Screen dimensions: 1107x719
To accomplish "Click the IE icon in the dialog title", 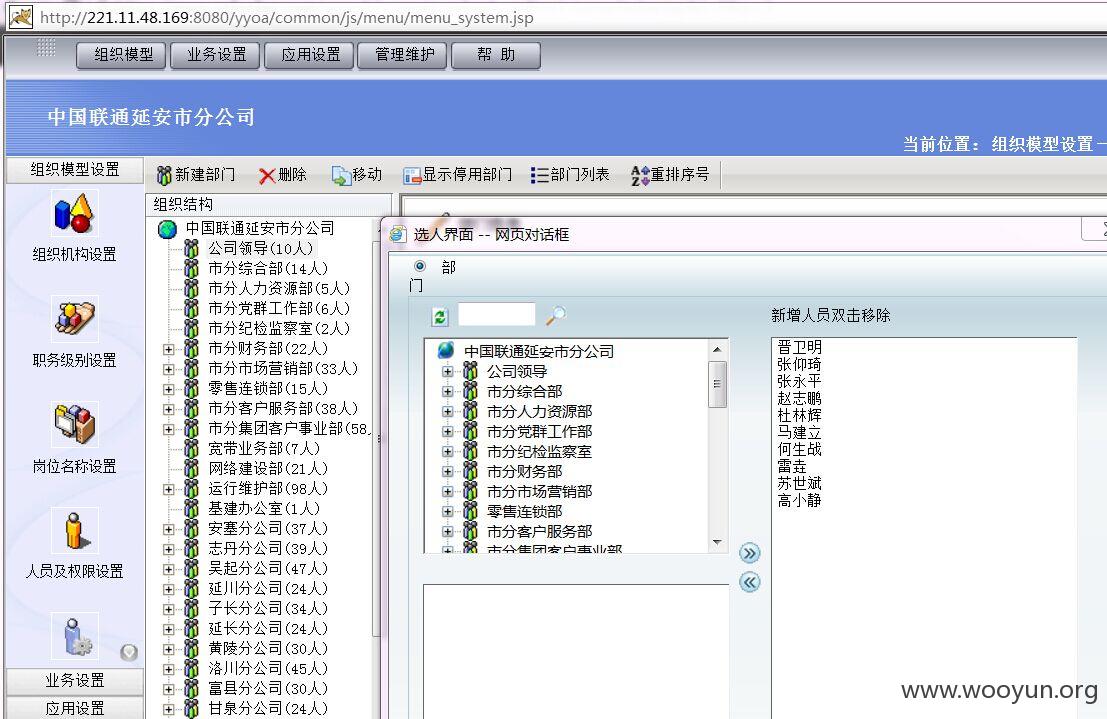I will pyautogui.click(x=398, y=234).
